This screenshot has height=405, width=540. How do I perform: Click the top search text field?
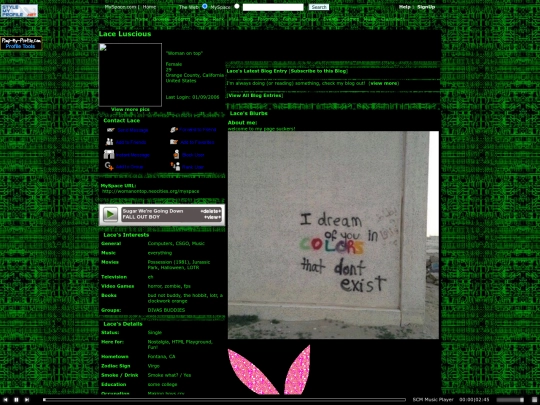[273, 7]
